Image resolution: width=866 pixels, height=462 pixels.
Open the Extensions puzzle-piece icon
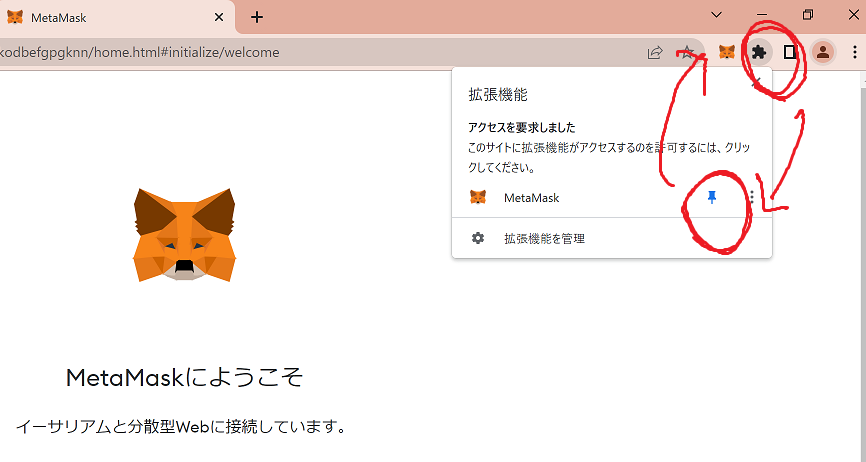click(x=759, y=52)
